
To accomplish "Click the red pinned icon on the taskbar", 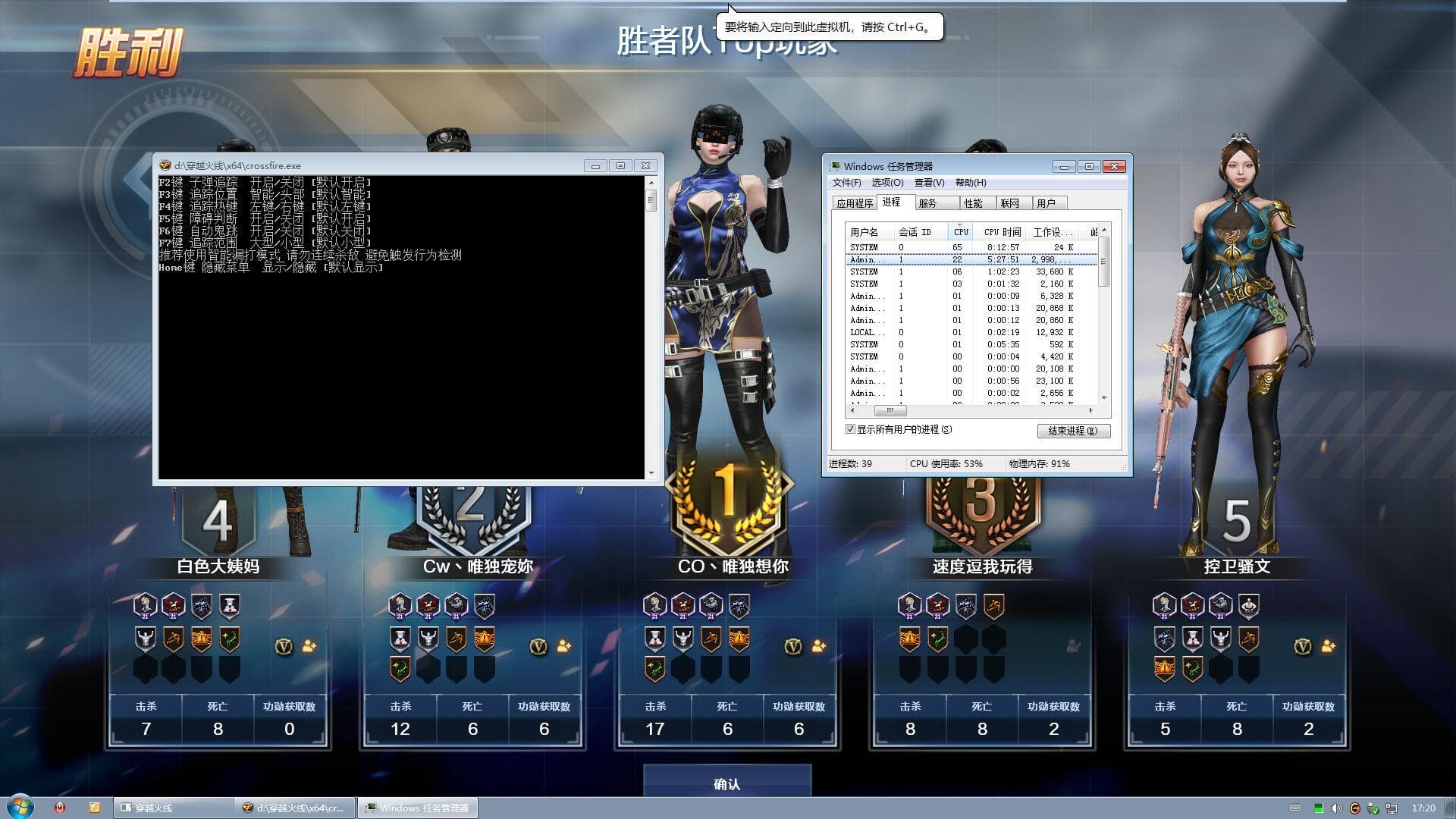I will pyautogui.click(x=60, y=808).
